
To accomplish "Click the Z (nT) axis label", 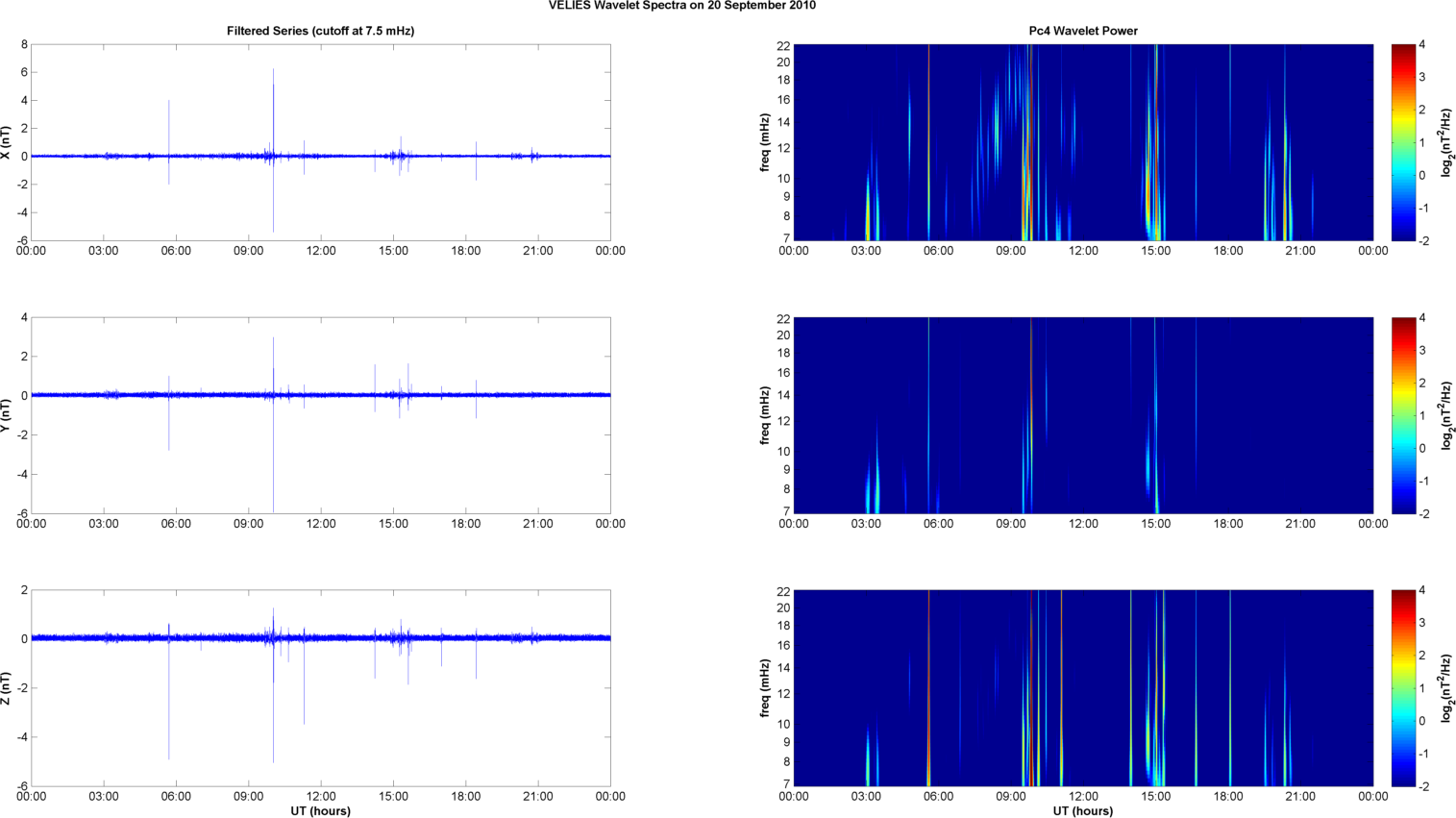I will click(6, 688).
